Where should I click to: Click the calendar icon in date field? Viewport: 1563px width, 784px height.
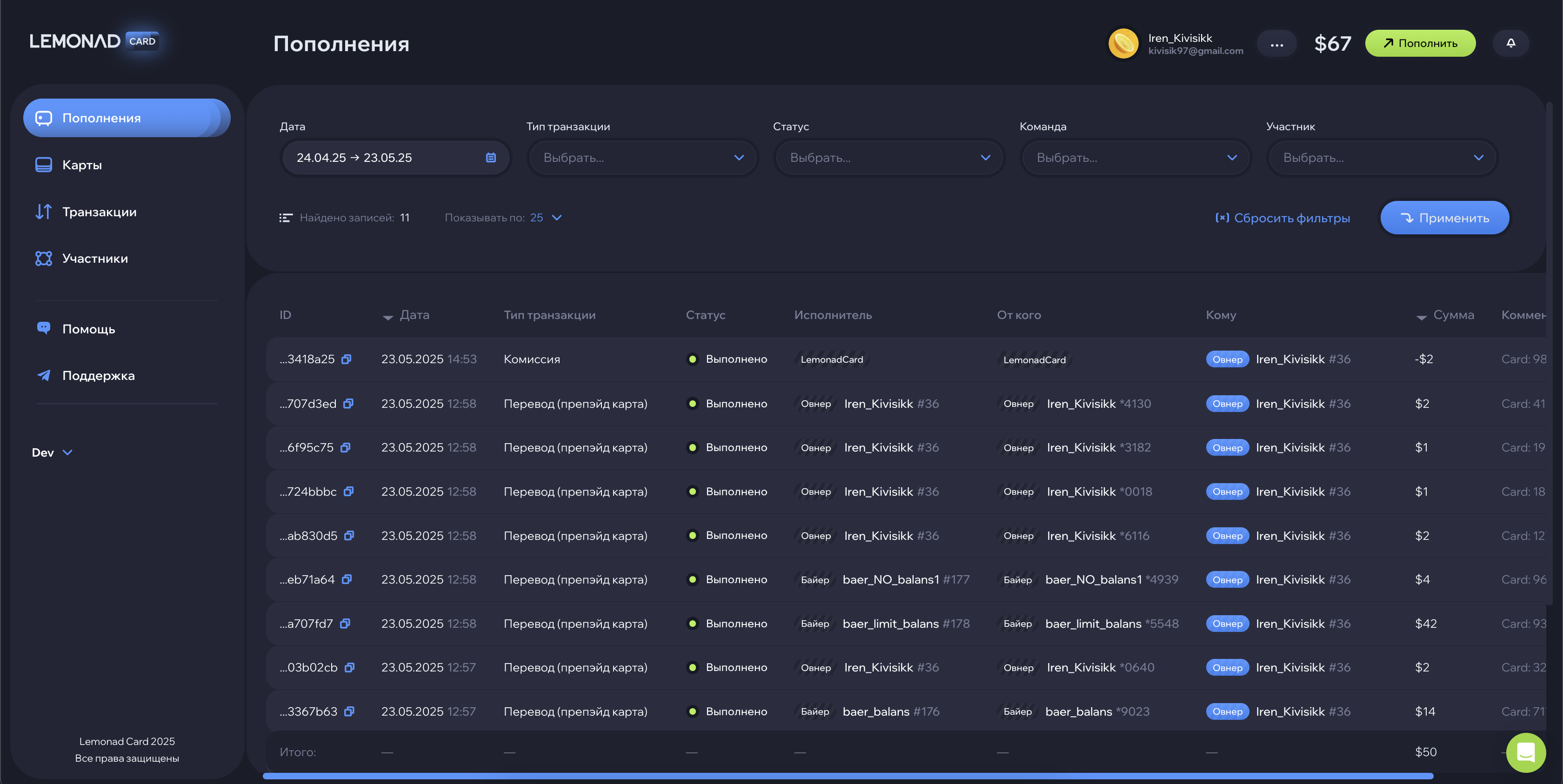point(490,158)
